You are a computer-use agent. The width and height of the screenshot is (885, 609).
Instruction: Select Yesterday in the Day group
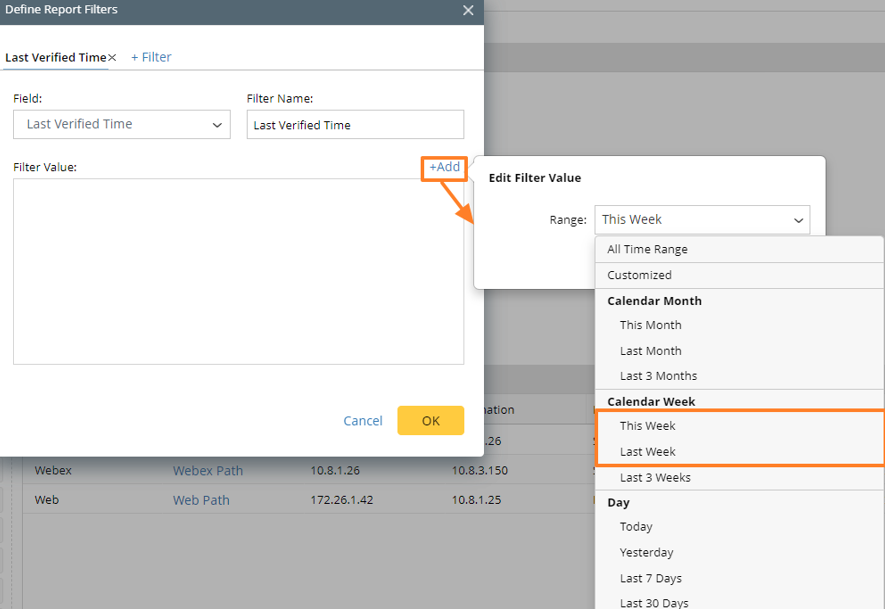pyautogui.click(x=739, y=553)
